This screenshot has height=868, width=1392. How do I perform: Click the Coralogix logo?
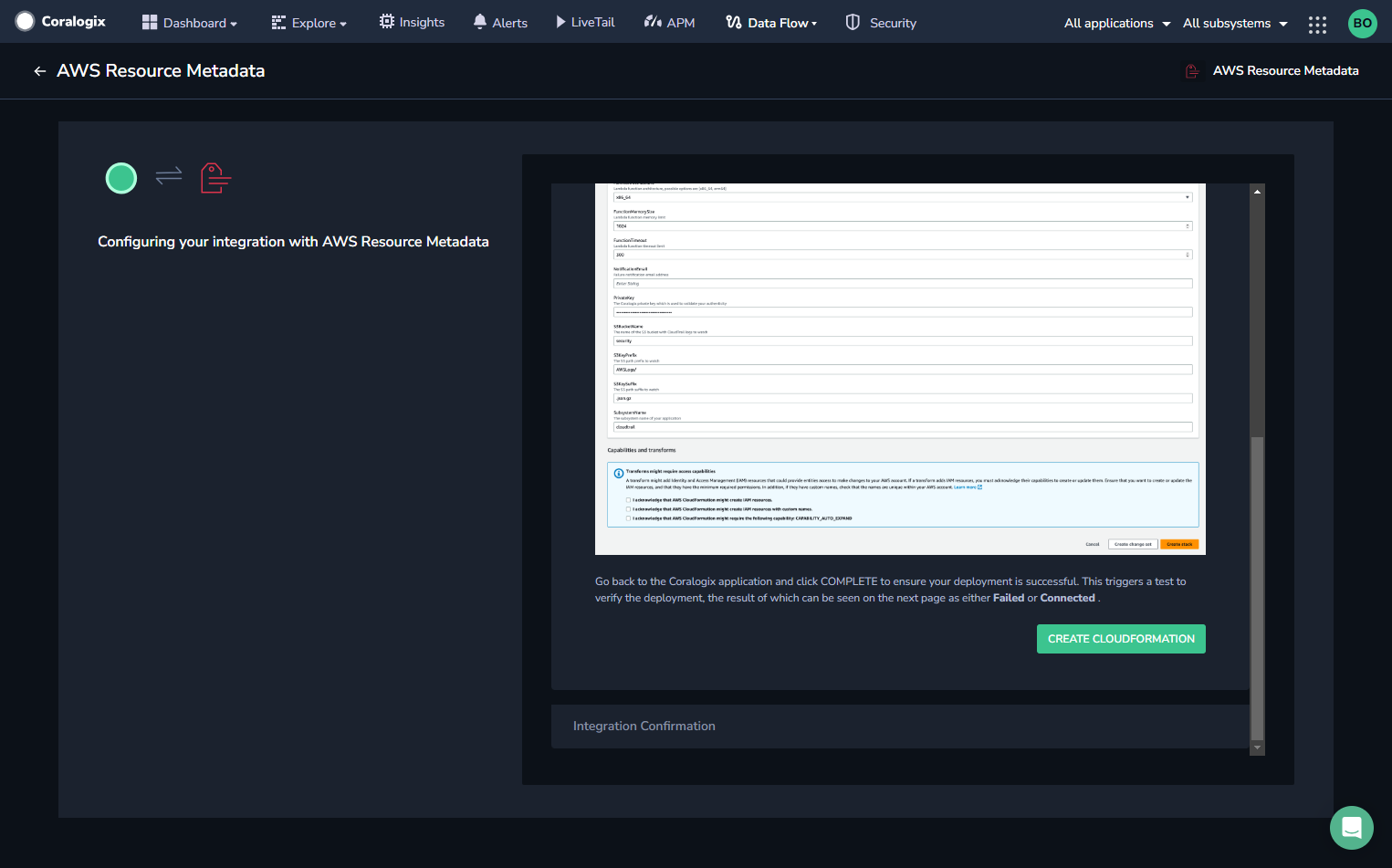tap(60, 21)
